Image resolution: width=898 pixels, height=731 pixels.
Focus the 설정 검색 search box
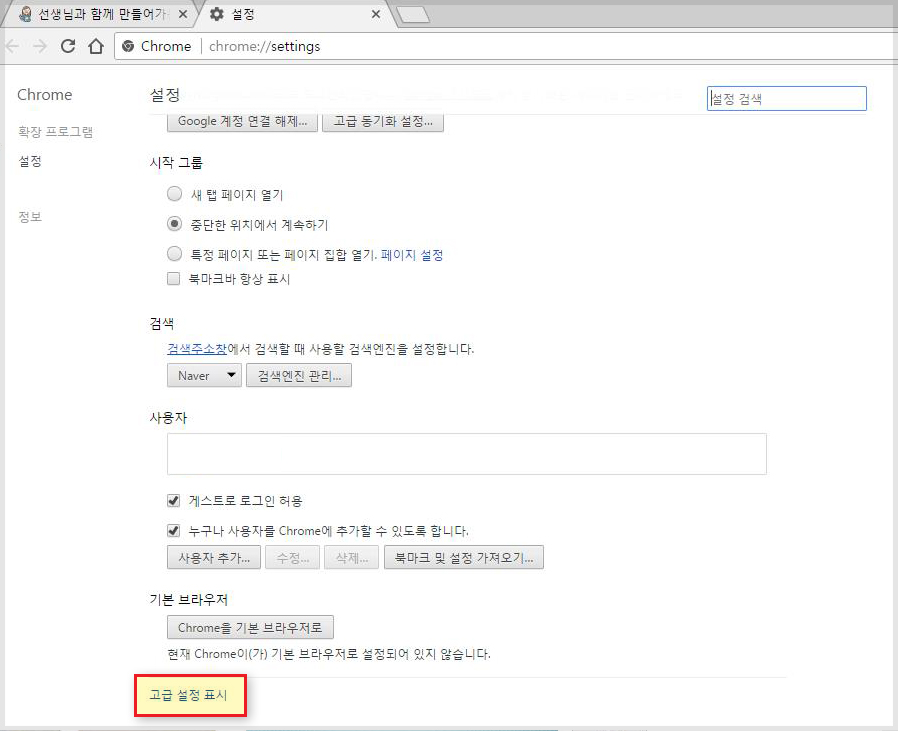pos(786,99)
